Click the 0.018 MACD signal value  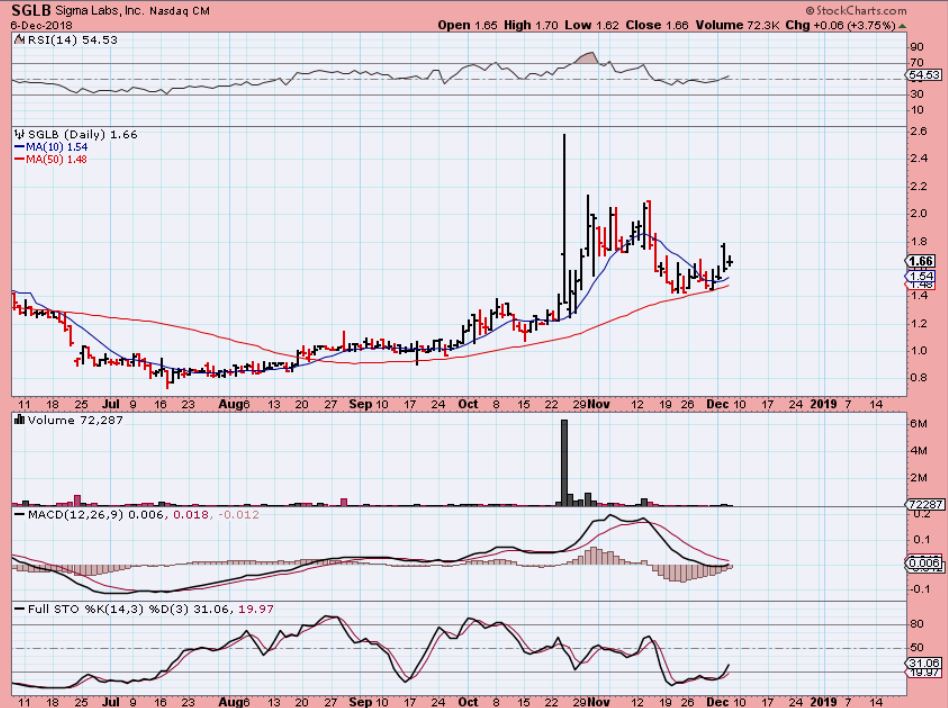click(191, 515)
